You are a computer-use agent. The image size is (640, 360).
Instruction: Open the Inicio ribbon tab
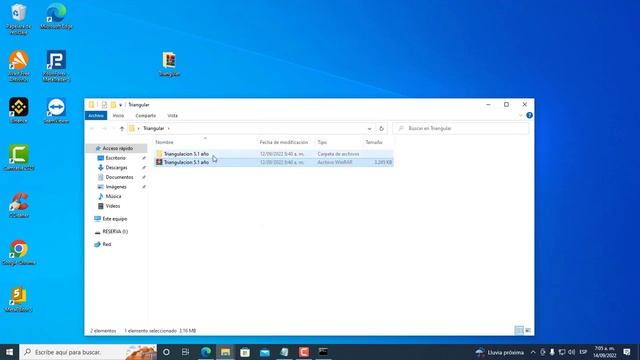(118, 116)
